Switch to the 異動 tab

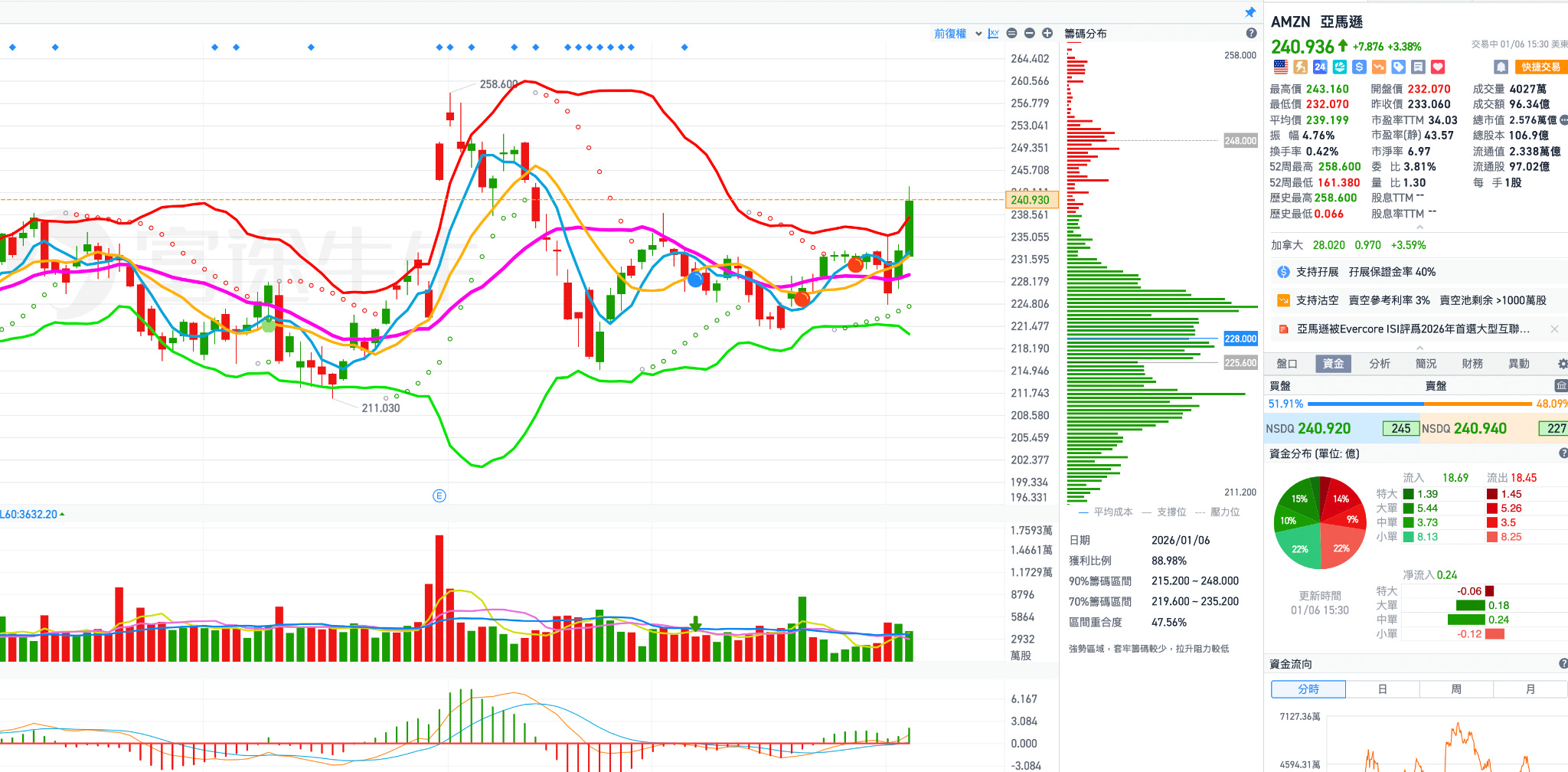(x=1519, y=364)
